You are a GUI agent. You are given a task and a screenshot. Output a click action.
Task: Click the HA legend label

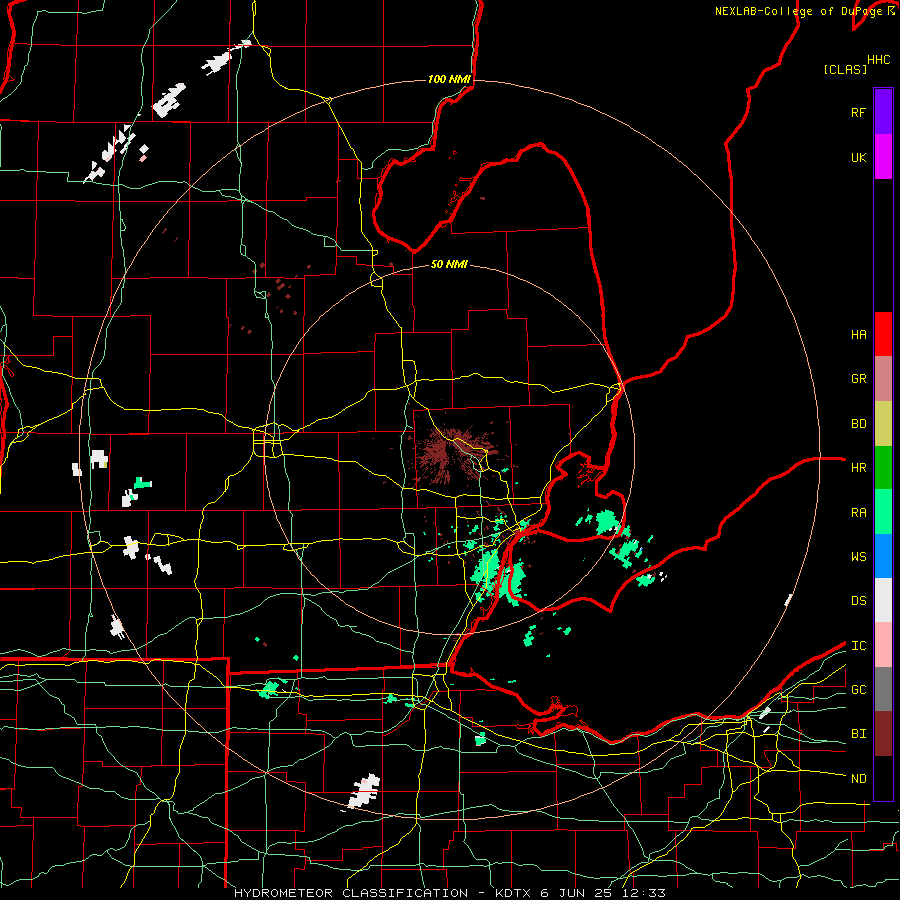(858, 335)
